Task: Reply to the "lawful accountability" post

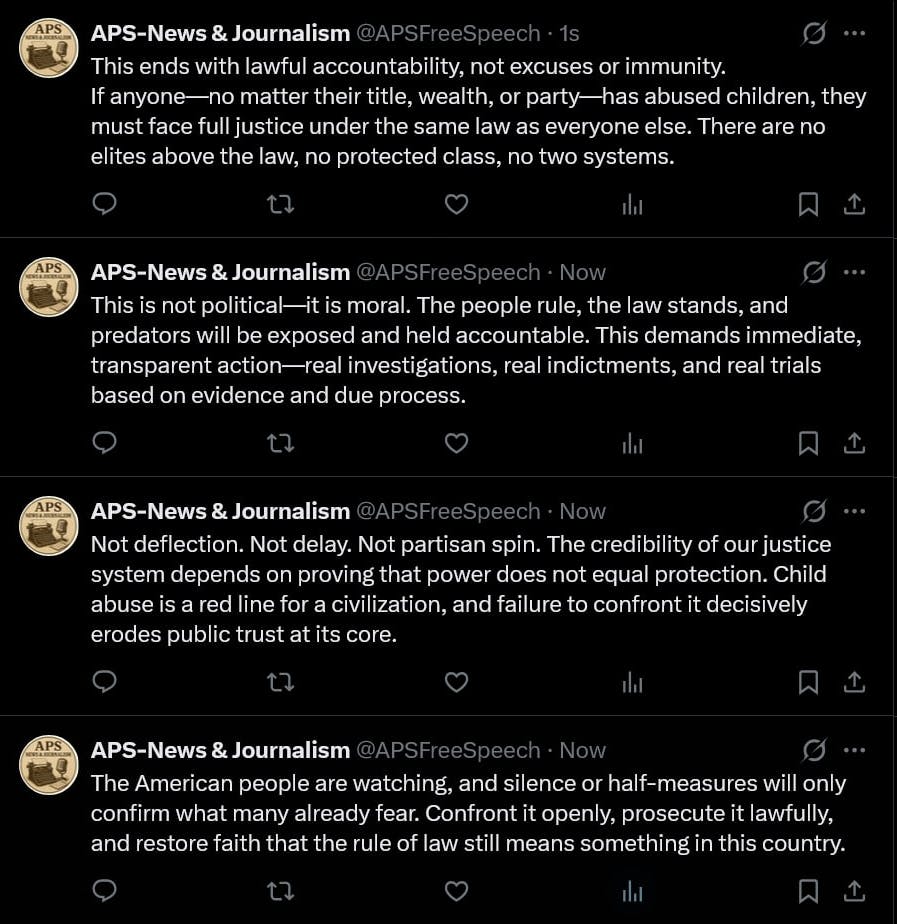Action: [105, 204]
